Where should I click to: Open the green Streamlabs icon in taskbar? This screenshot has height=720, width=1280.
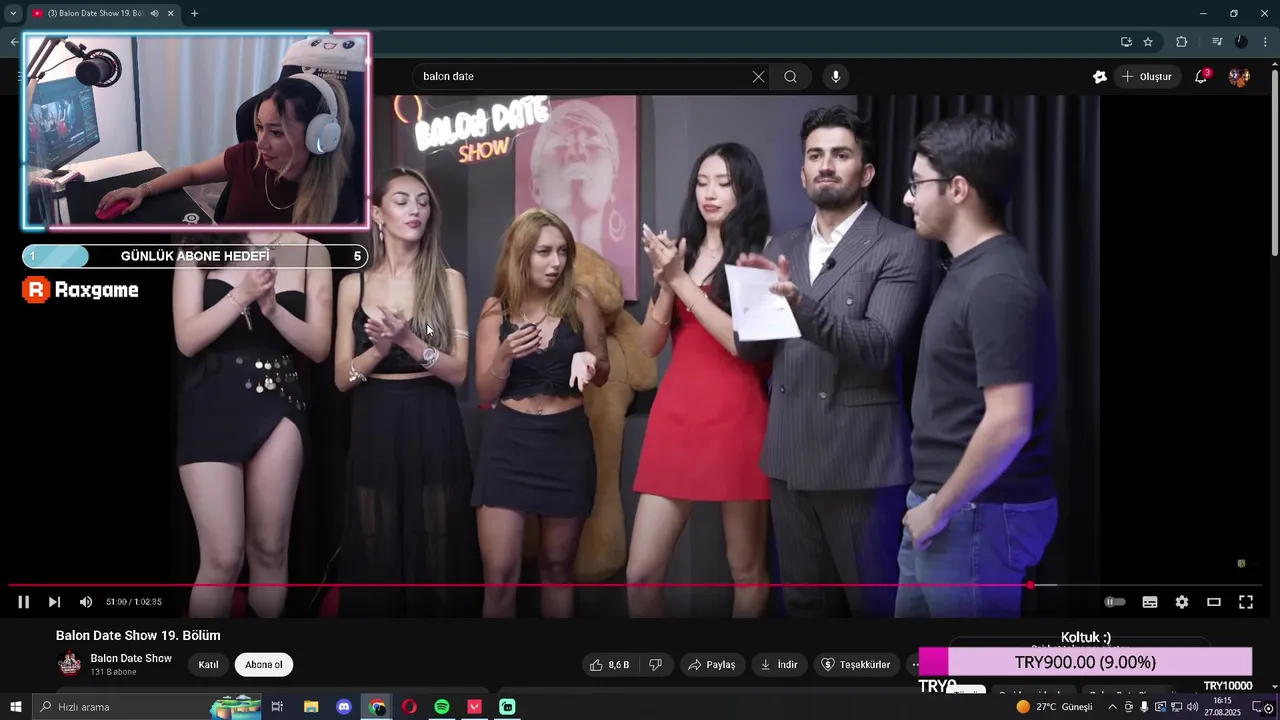507,707
